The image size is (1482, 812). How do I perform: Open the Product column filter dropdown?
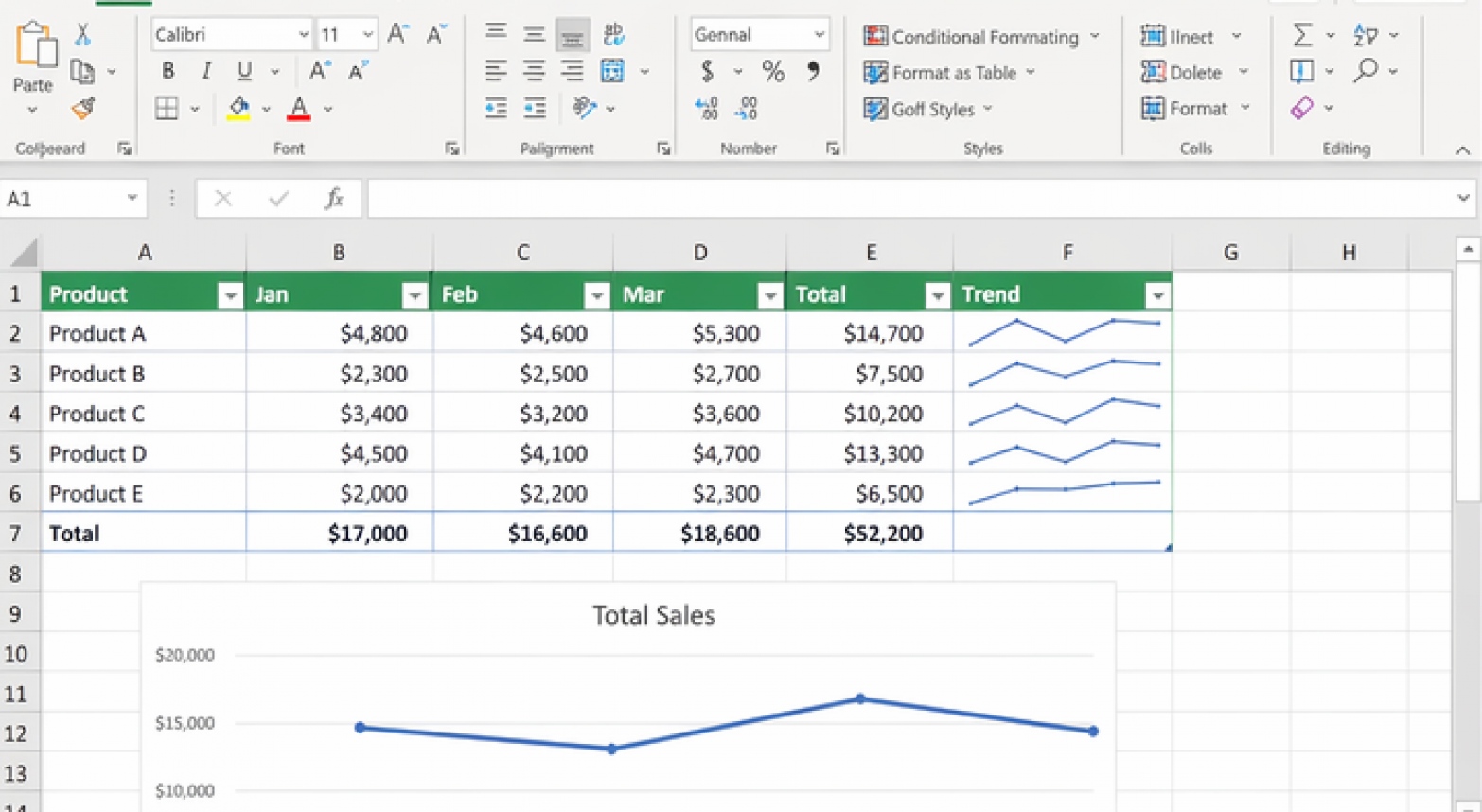(x=230, y=296)
